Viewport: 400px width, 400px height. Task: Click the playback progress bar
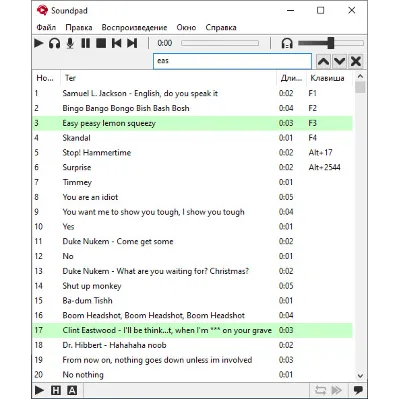tap(220, 43)
